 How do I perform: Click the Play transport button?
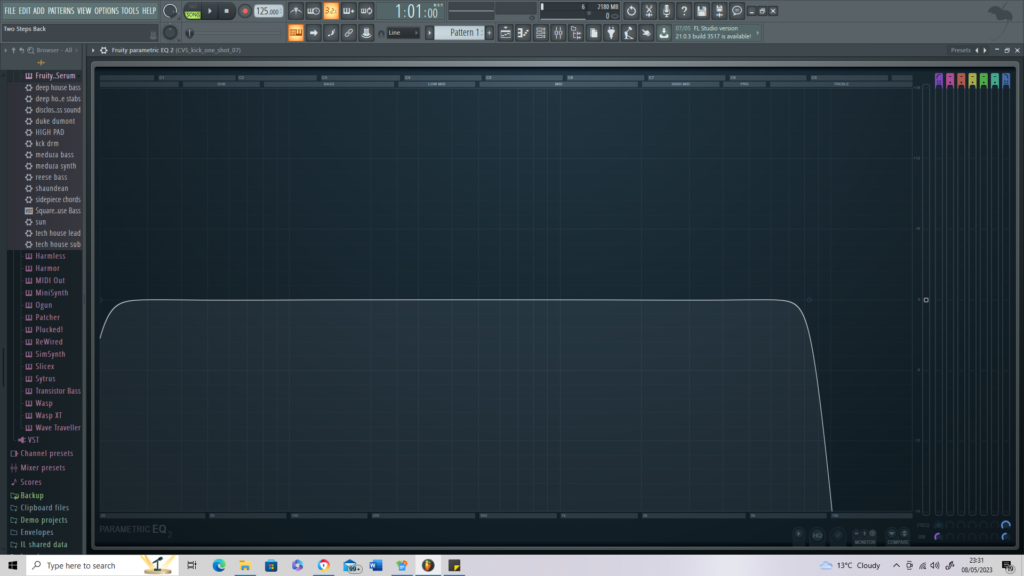tap(210, 10)
